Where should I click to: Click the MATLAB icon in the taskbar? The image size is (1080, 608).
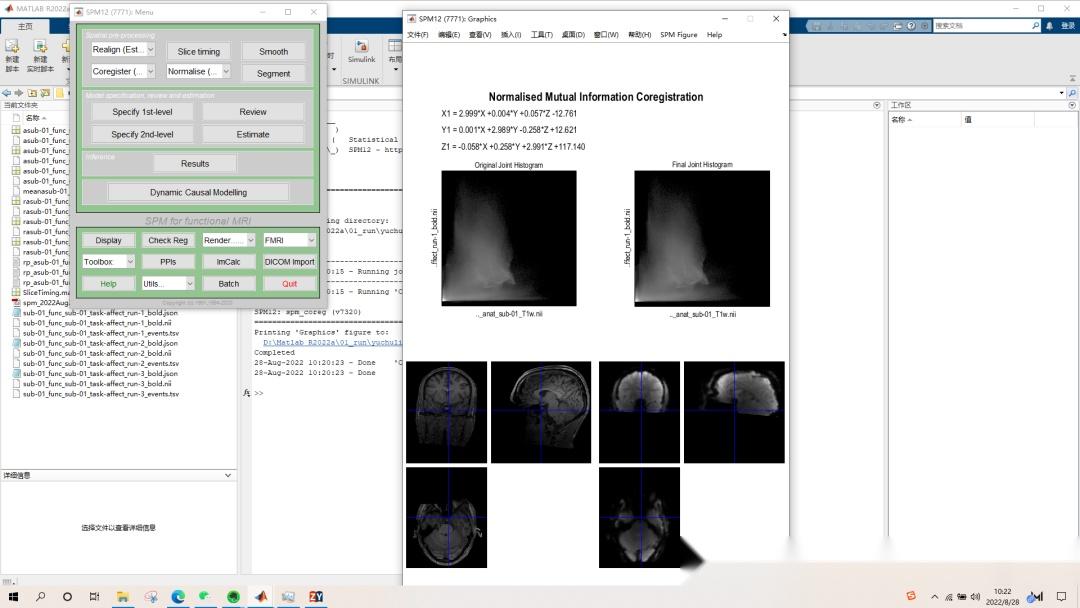click(260, 596)
